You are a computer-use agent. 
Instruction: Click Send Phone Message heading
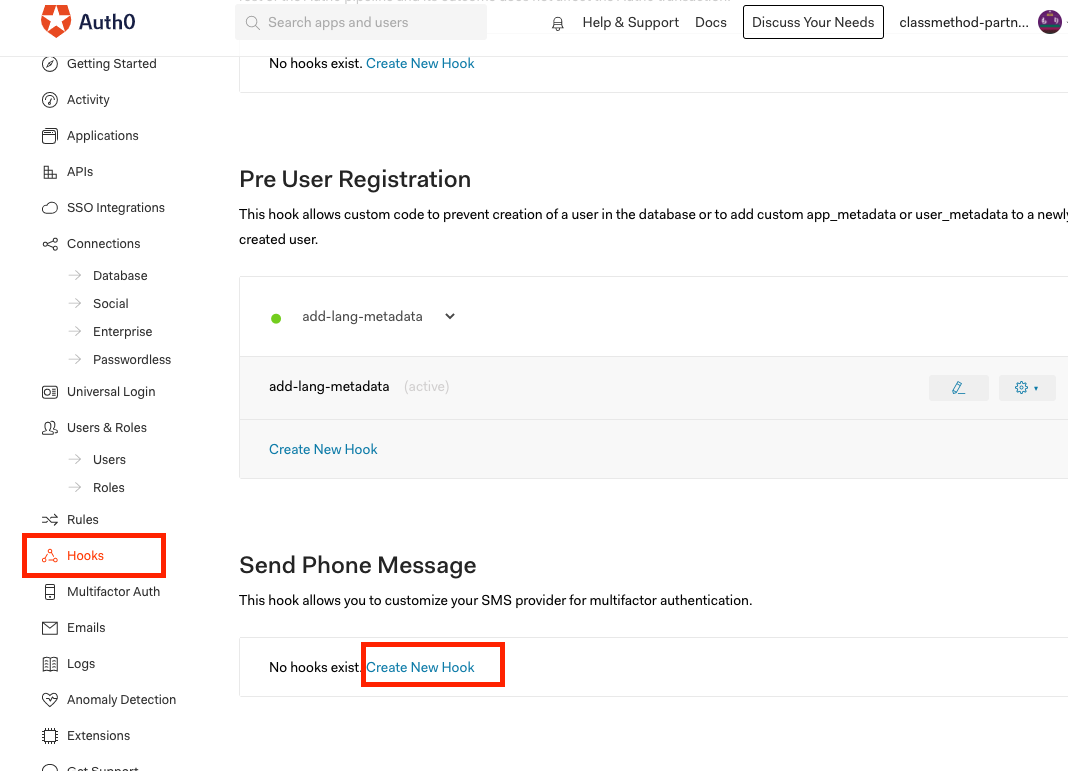pos(358,565)
